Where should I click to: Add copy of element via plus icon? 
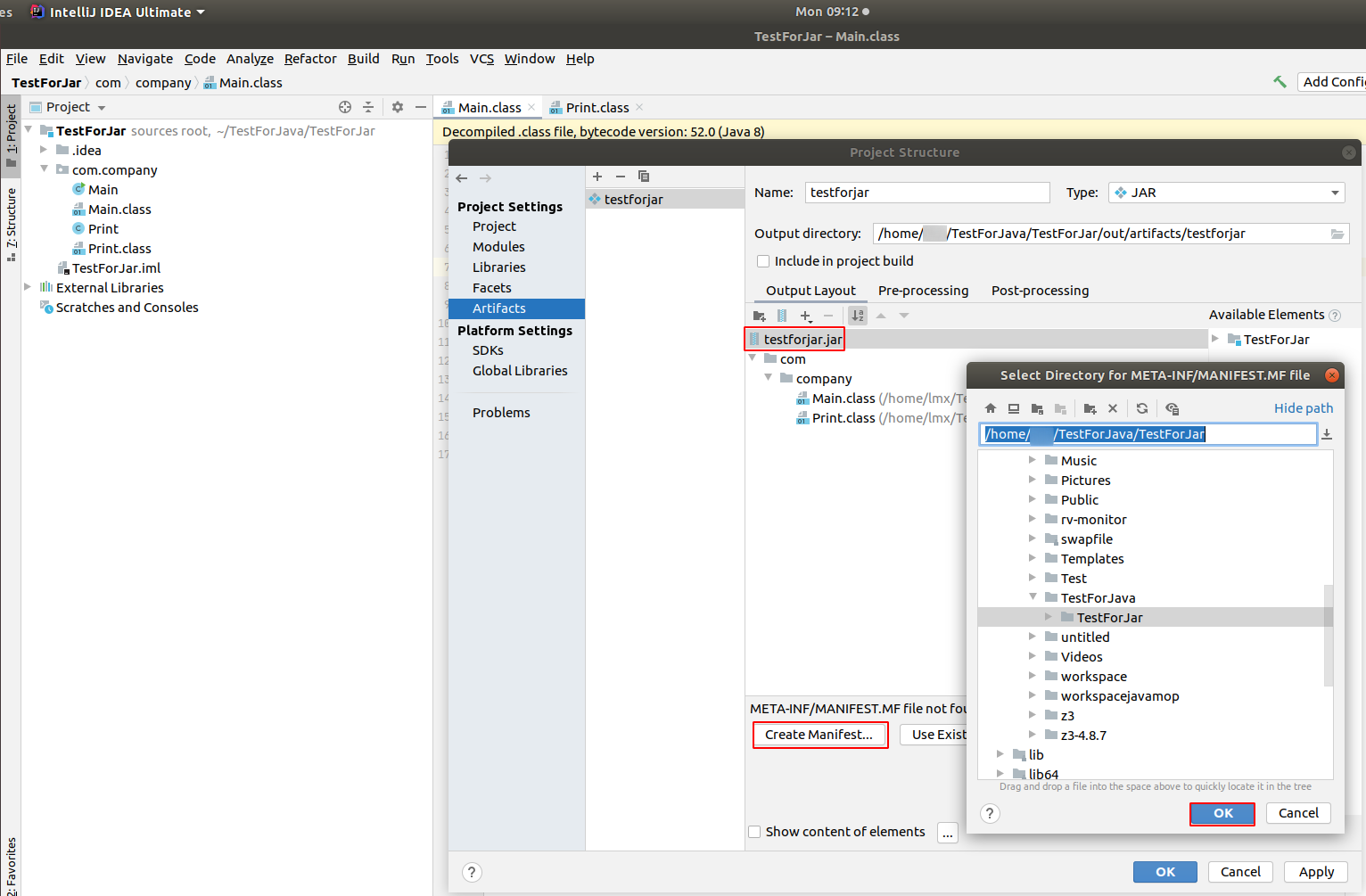[806, 316]
